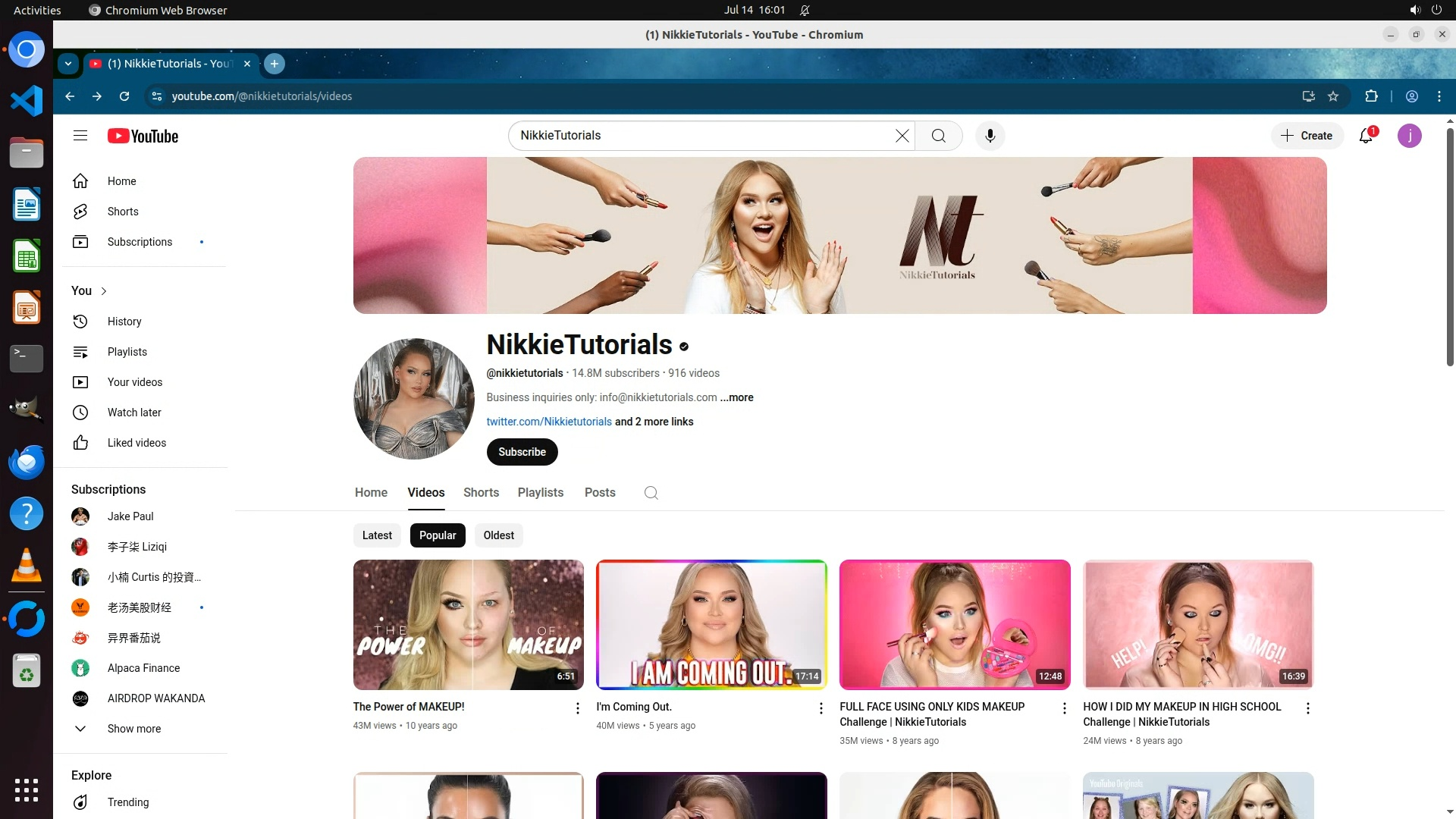
Task: Expand Show more subscriptions
Action: 133,729
